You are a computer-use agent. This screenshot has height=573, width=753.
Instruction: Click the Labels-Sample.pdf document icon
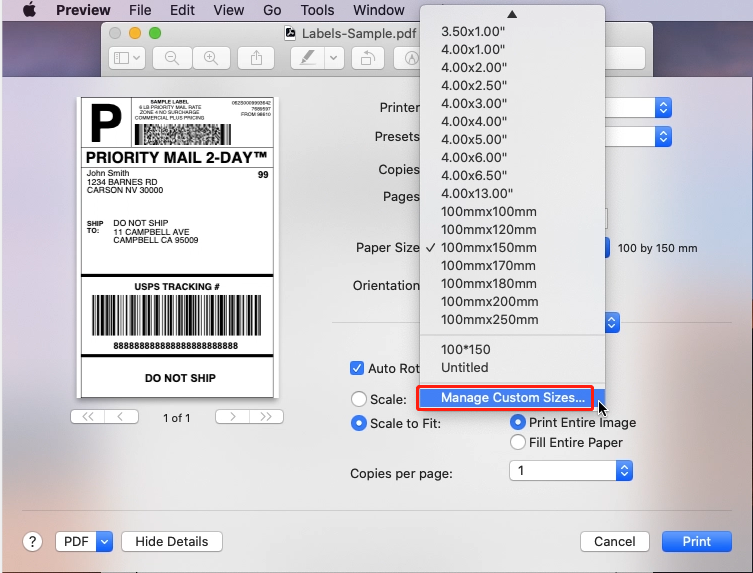291,33
